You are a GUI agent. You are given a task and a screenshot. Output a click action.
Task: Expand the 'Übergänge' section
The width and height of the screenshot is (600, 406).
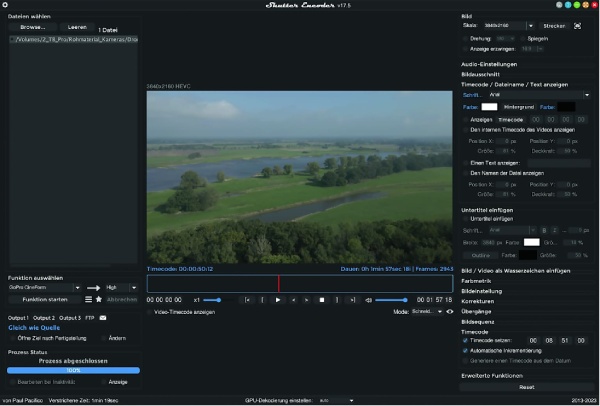tap(476, 311)
